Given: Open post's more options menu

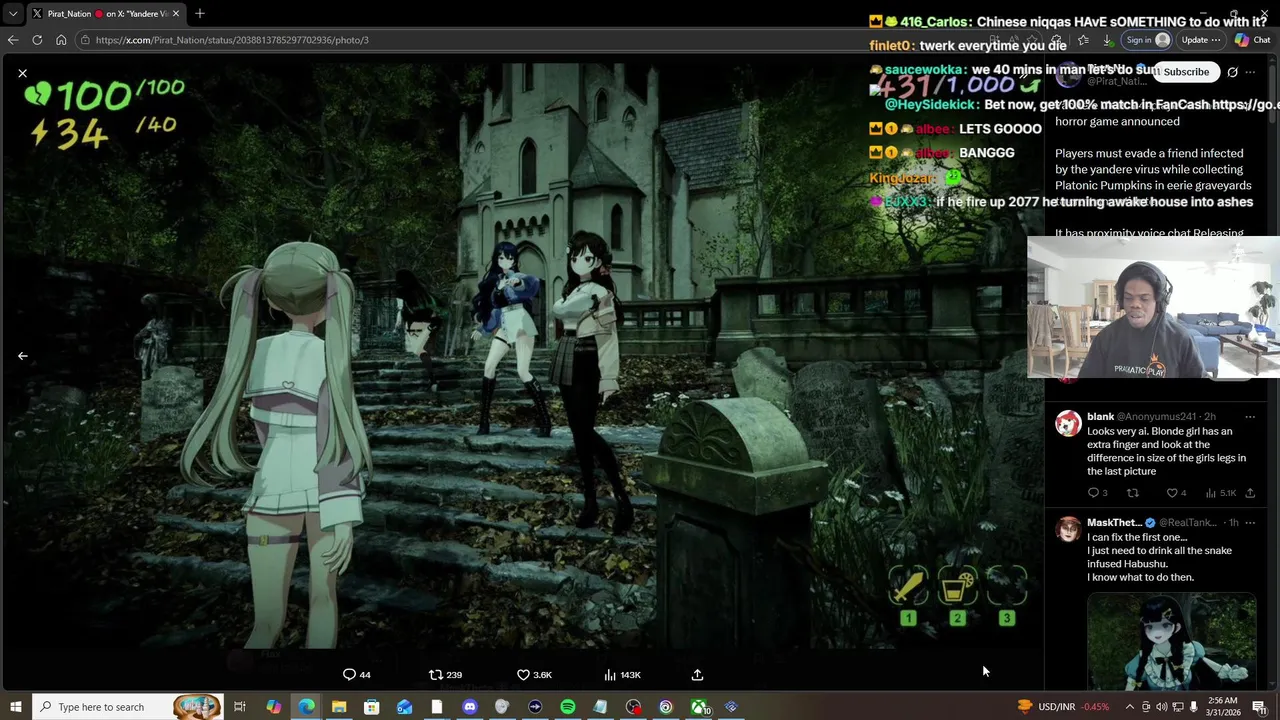Looking at the screenshot, I should tap(1250, 72).
